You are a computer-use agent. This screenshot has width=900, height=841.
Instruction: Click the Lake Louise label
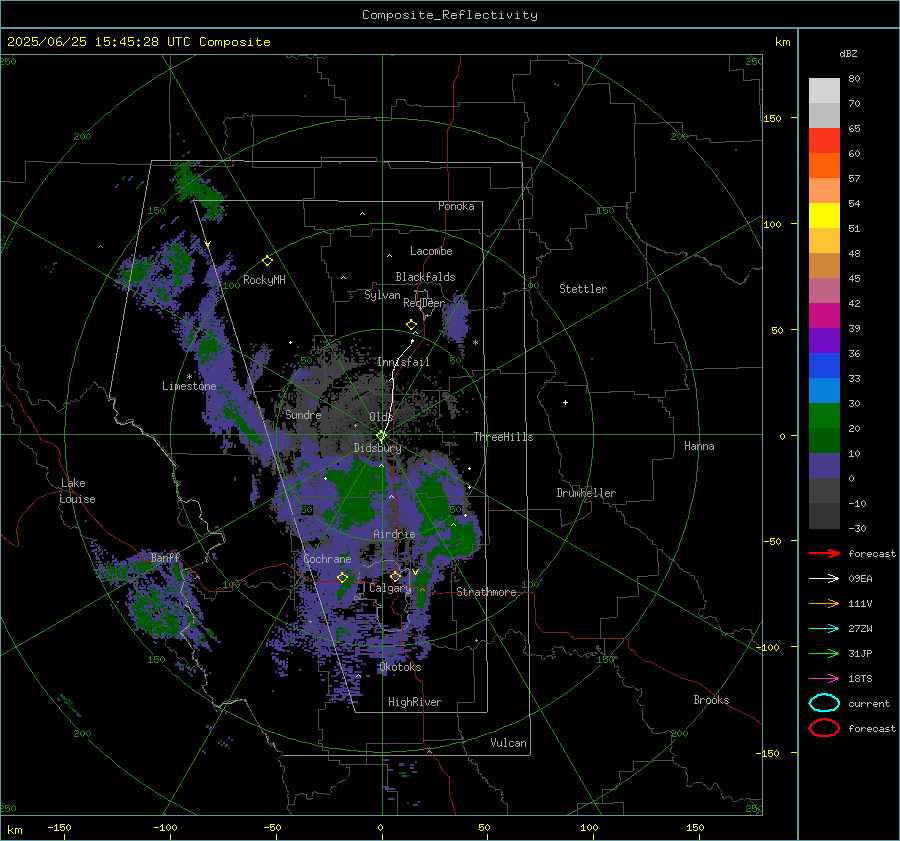(x=77, y=491)
